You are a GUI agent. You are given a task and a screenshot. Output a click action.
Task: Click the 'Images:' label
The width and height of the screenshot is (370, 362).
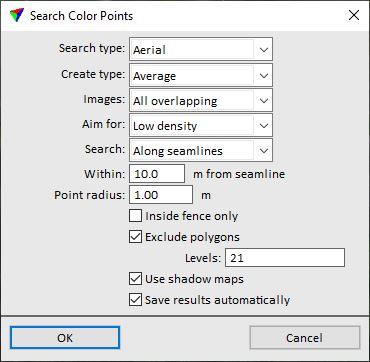click(x=104, y=99)
